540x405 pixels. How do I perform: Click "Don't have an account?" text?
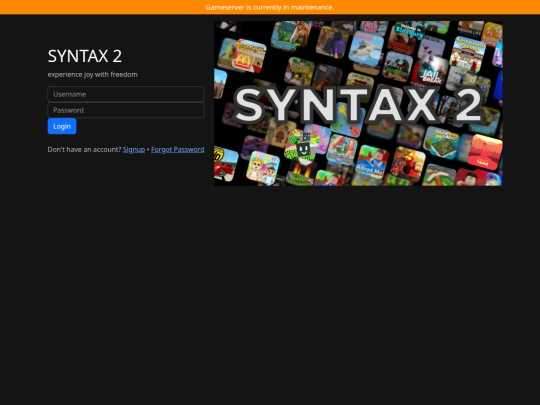[x=84, y=149]
